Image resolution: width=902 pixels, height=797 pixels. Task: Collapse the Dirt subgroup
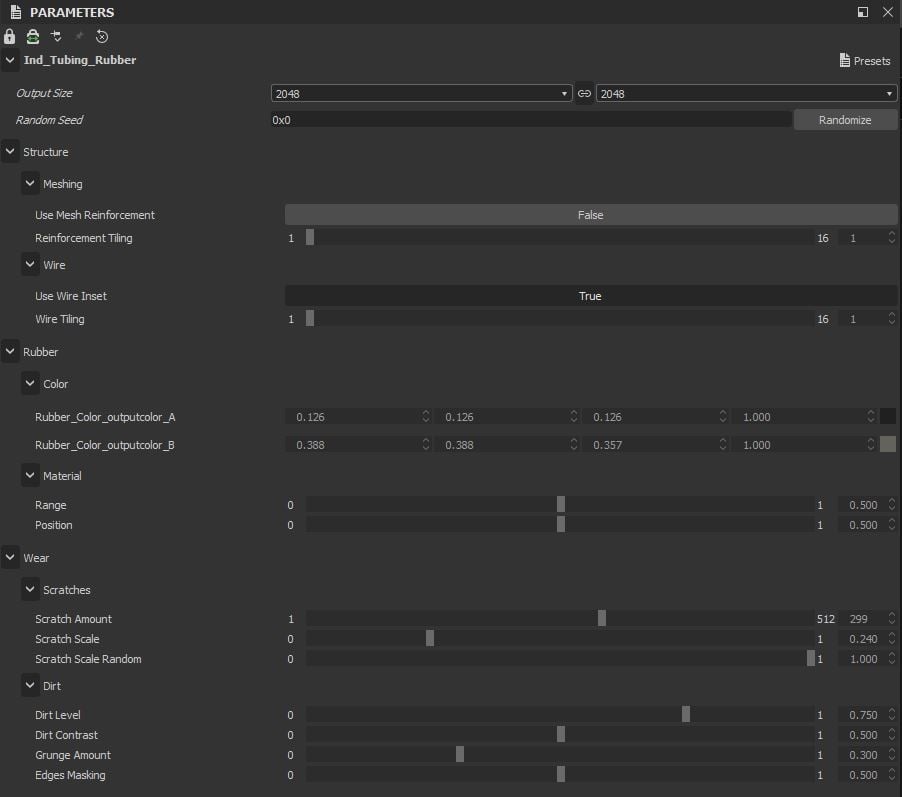click(30, 685)
